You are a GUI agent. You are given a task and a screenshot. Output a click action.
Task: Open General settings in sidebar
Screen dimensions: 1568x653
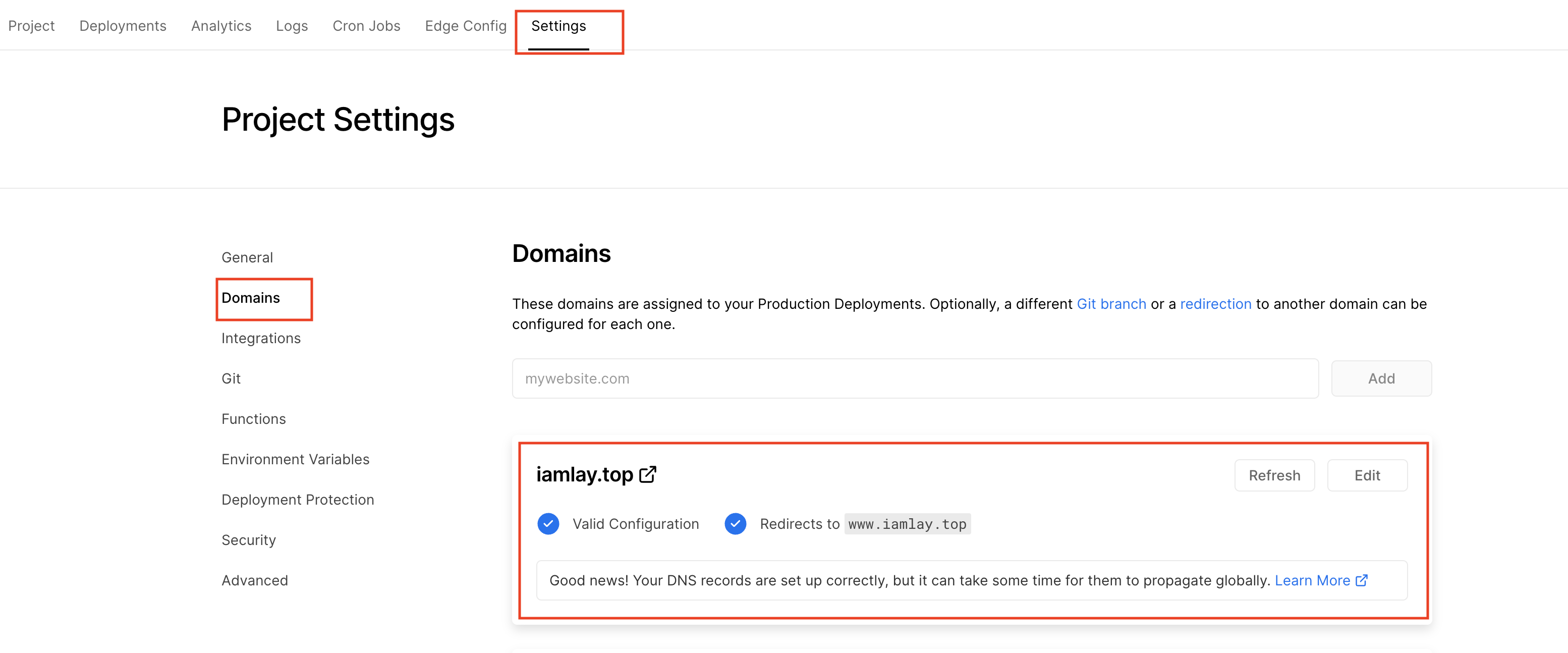tap(247, 257)
